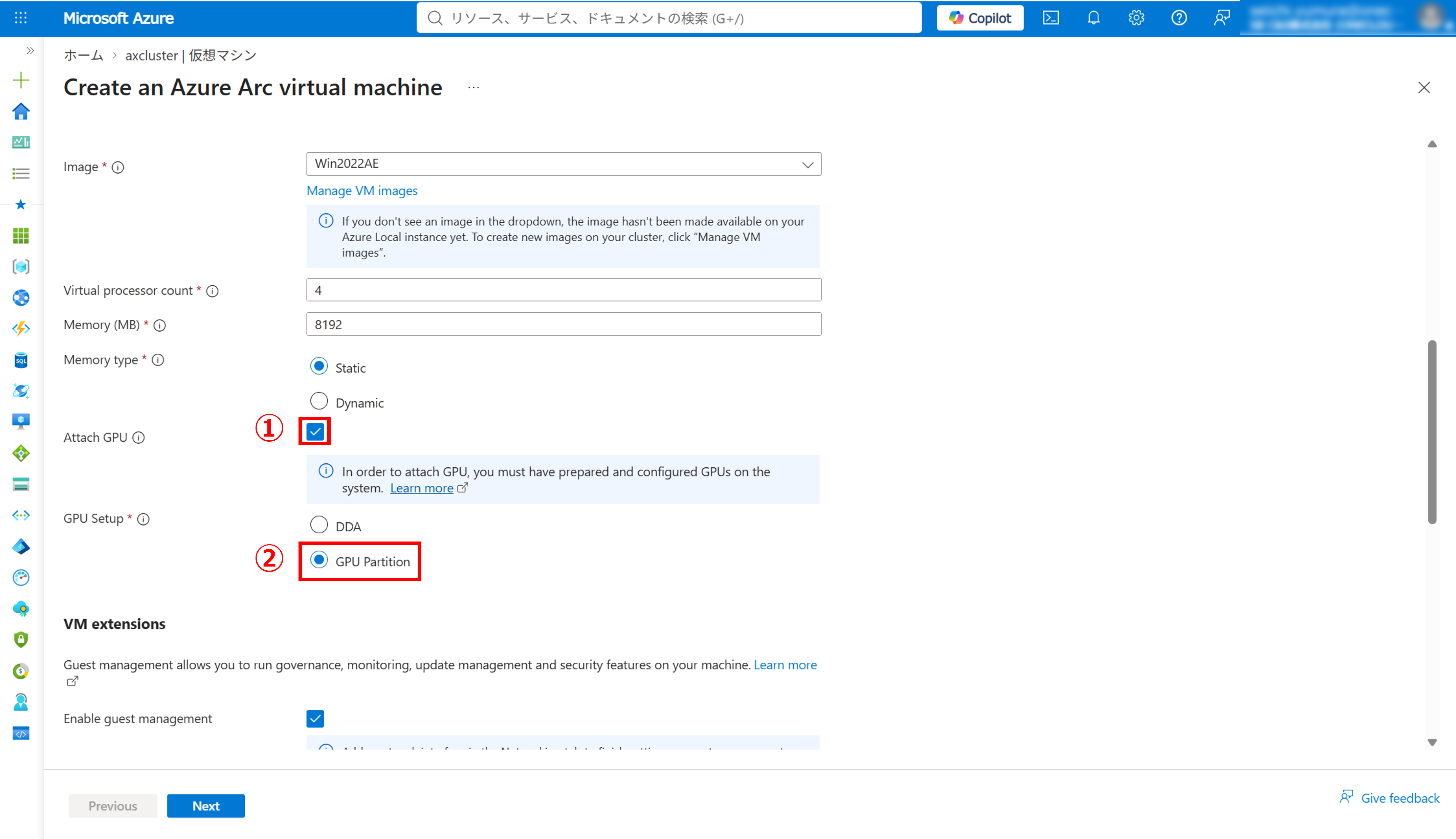Viewport: 1456px width, 839px height.
Task: Open Help and support person icon
Action: click(21, 702)
